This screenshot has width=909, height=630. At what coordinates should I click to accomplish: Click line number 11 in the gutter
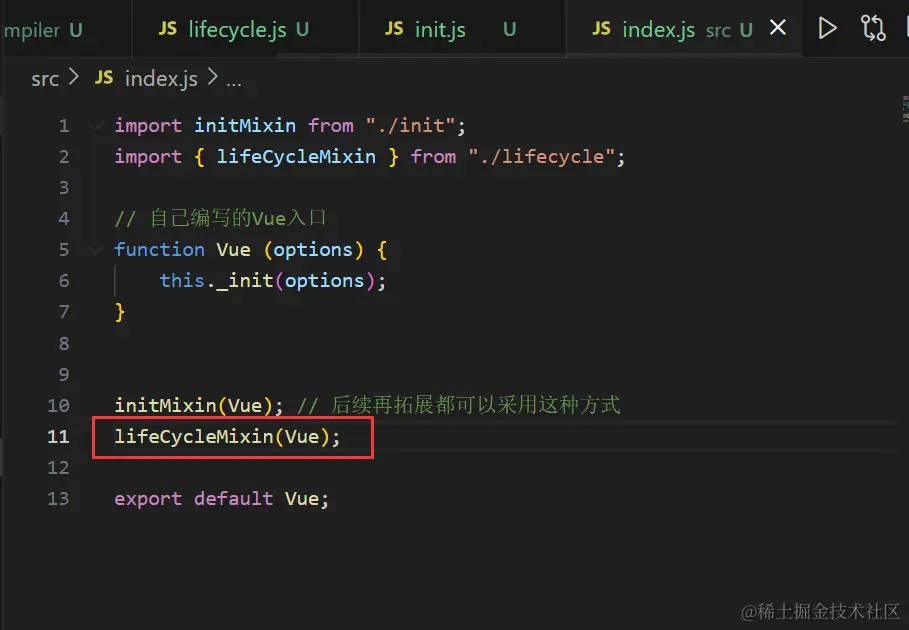[x=59, y=436]
